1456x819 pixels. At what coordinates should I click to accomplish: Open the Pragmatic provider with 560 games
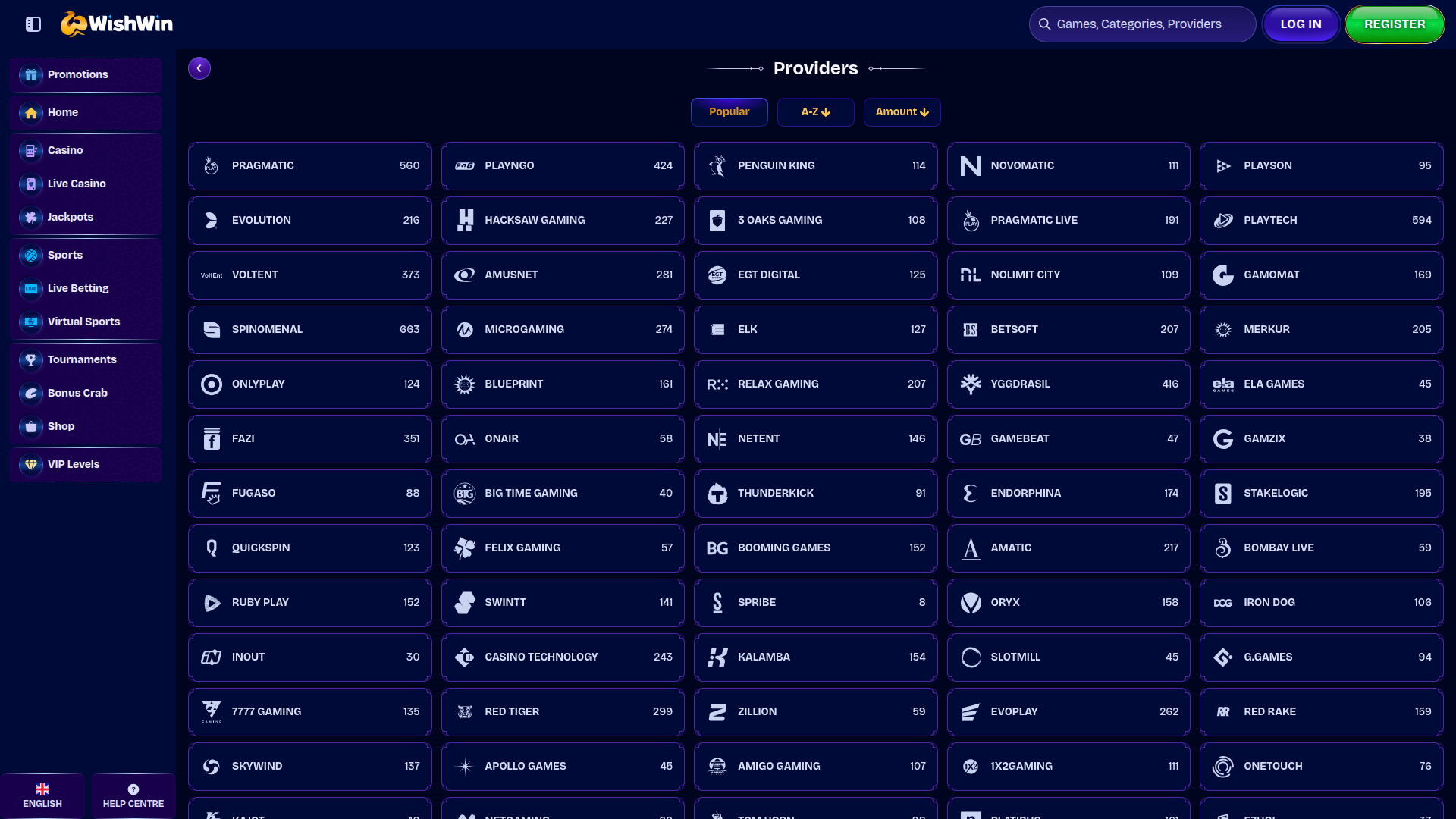click(x=309, y=165)
